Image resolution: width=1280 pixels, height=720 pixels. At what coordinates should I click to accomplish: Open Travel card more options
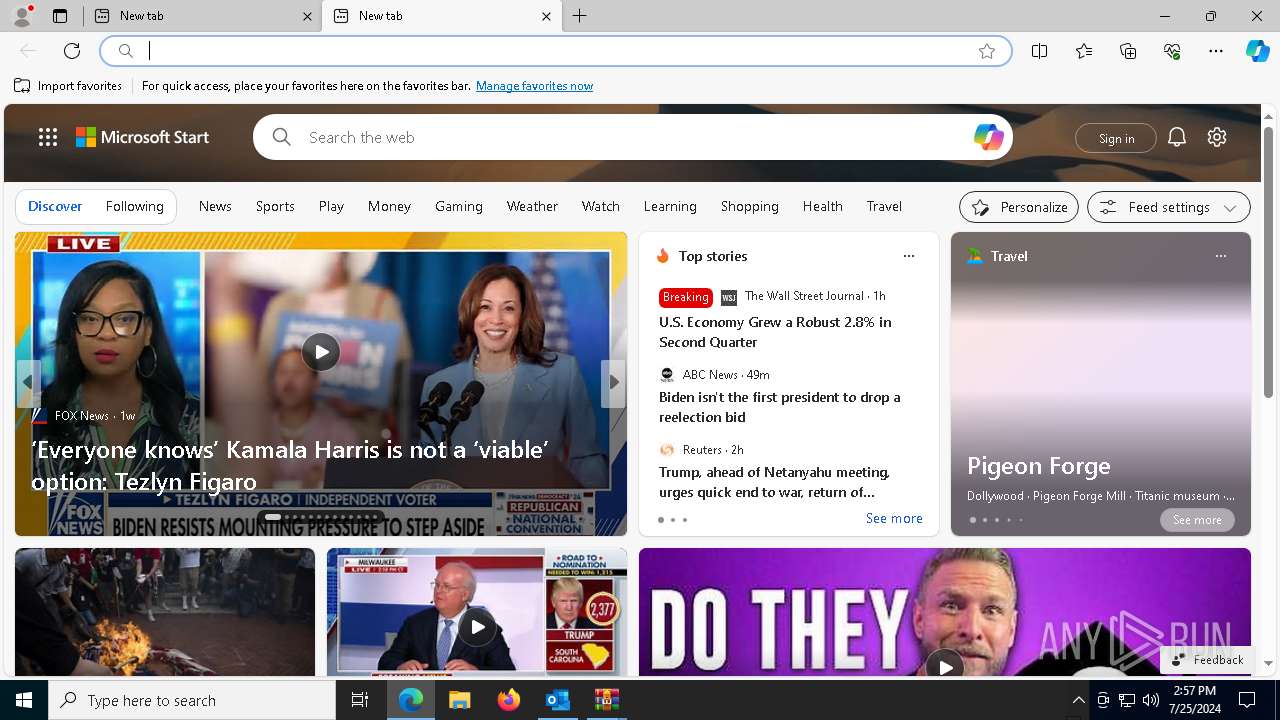(1221, 256)
